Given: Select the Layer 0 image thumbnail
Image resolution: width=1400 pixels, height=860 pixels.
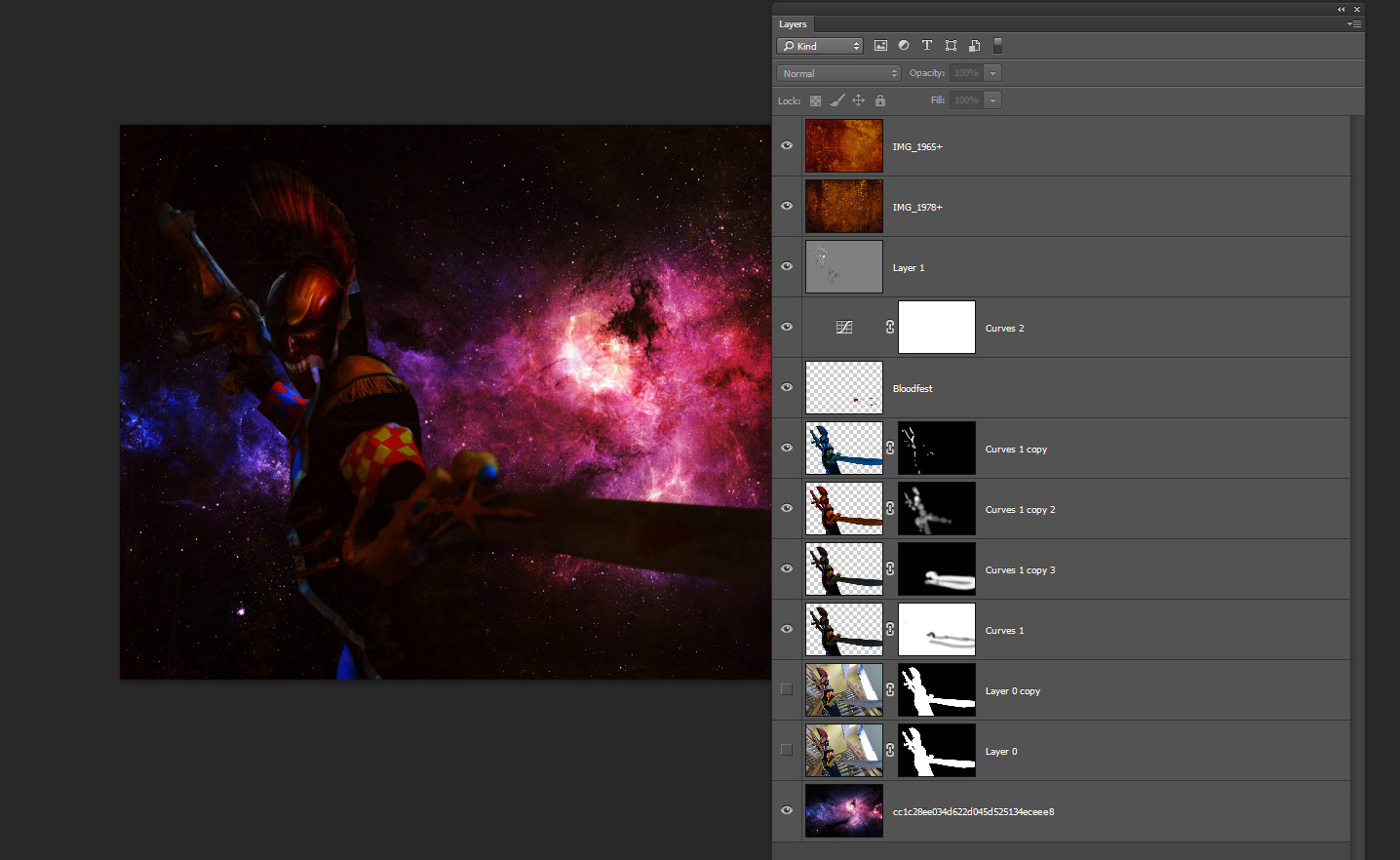Looking at the screenshot, I should [844, 751].
